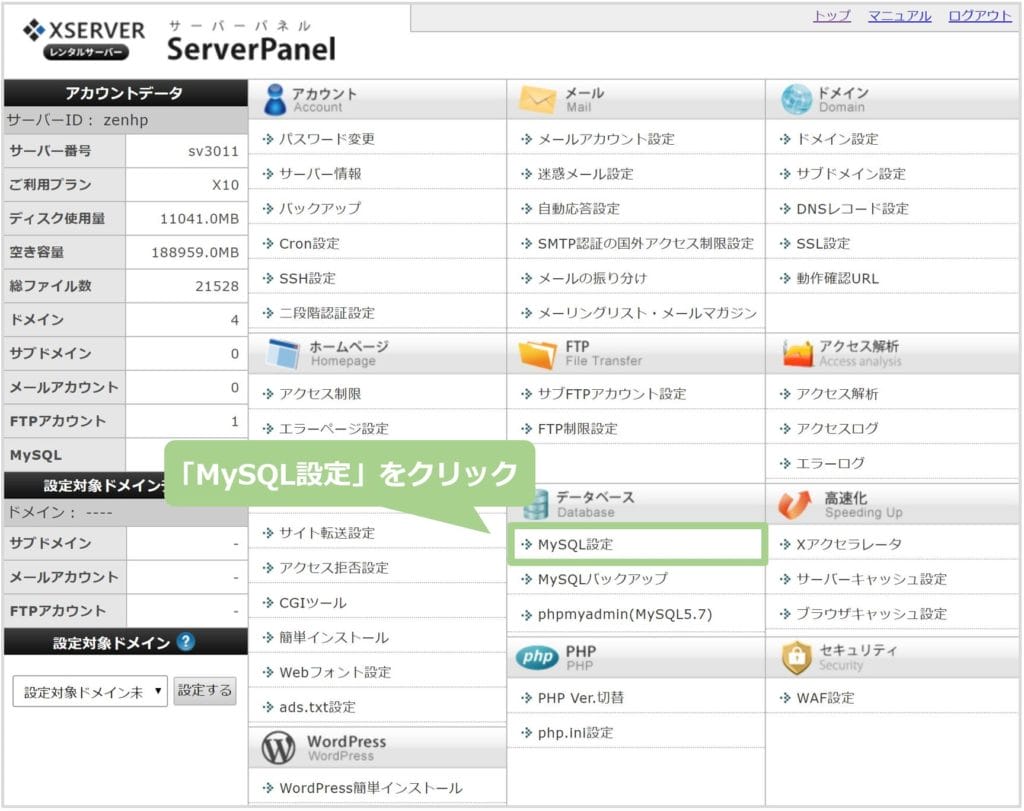This screenshot has height=811, width=1024.
Task: Click the Domain globe icon
Action: [797, 100]
